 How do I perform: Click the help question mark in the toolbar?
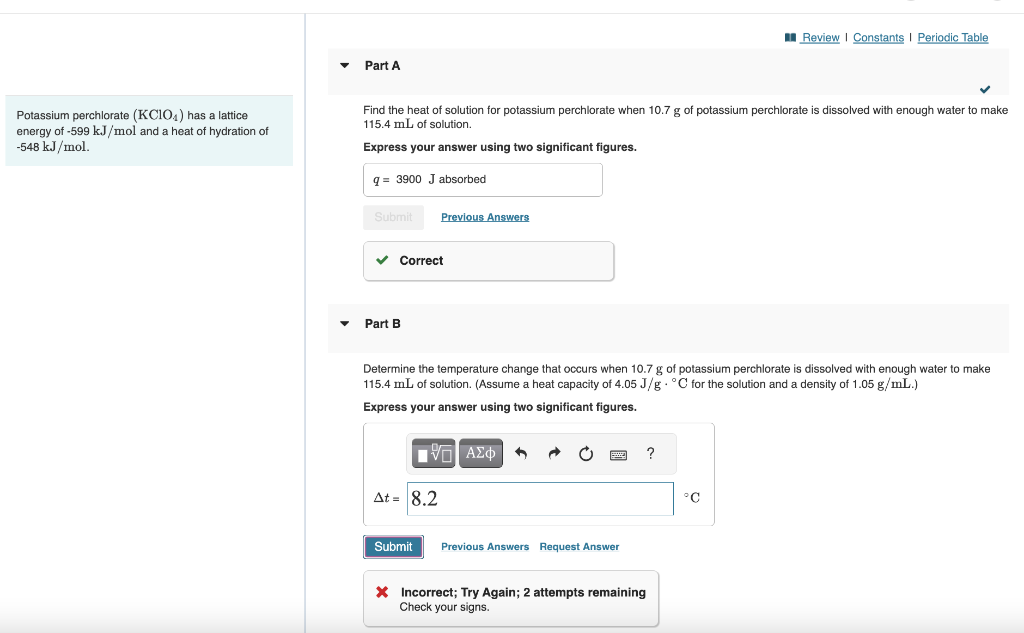click(650, 453)
